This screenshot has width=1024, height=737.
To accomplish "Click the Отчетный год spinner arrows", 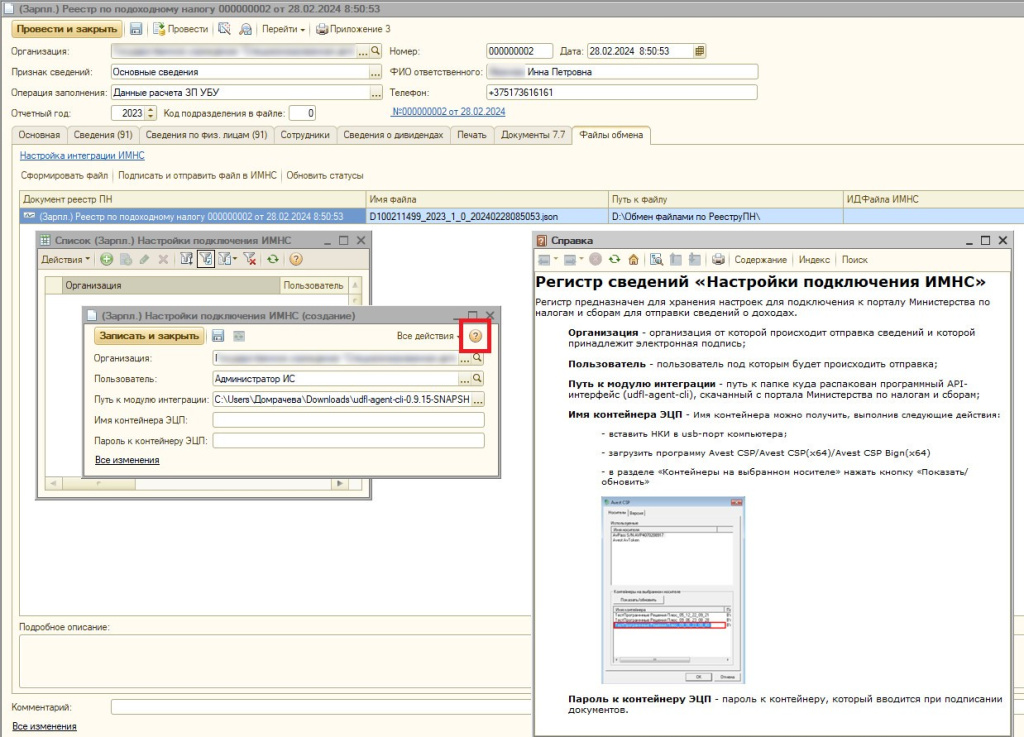I will (151, 113).
